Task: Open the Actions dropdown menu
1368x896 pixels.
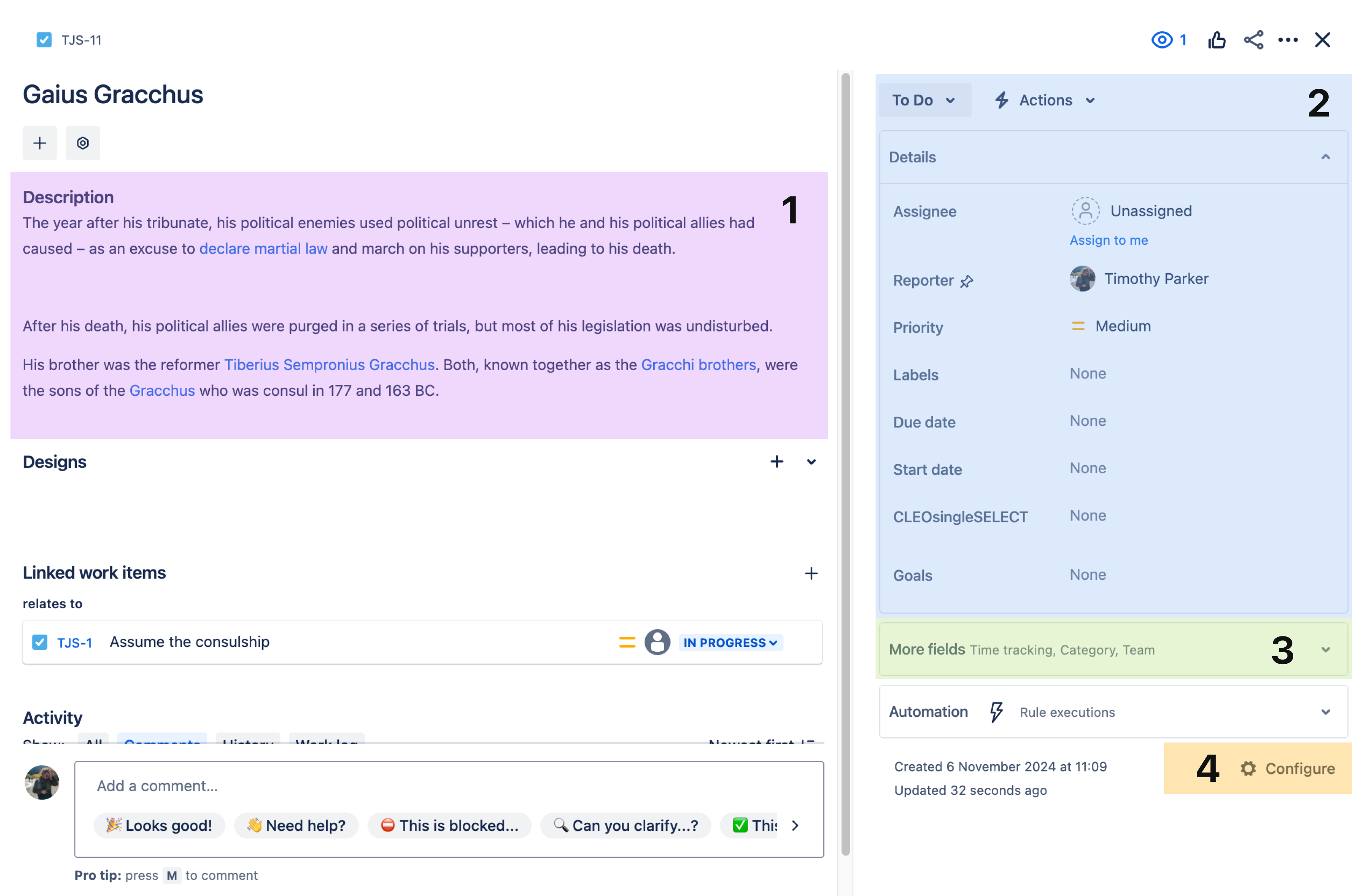Action: (1046, 100)
